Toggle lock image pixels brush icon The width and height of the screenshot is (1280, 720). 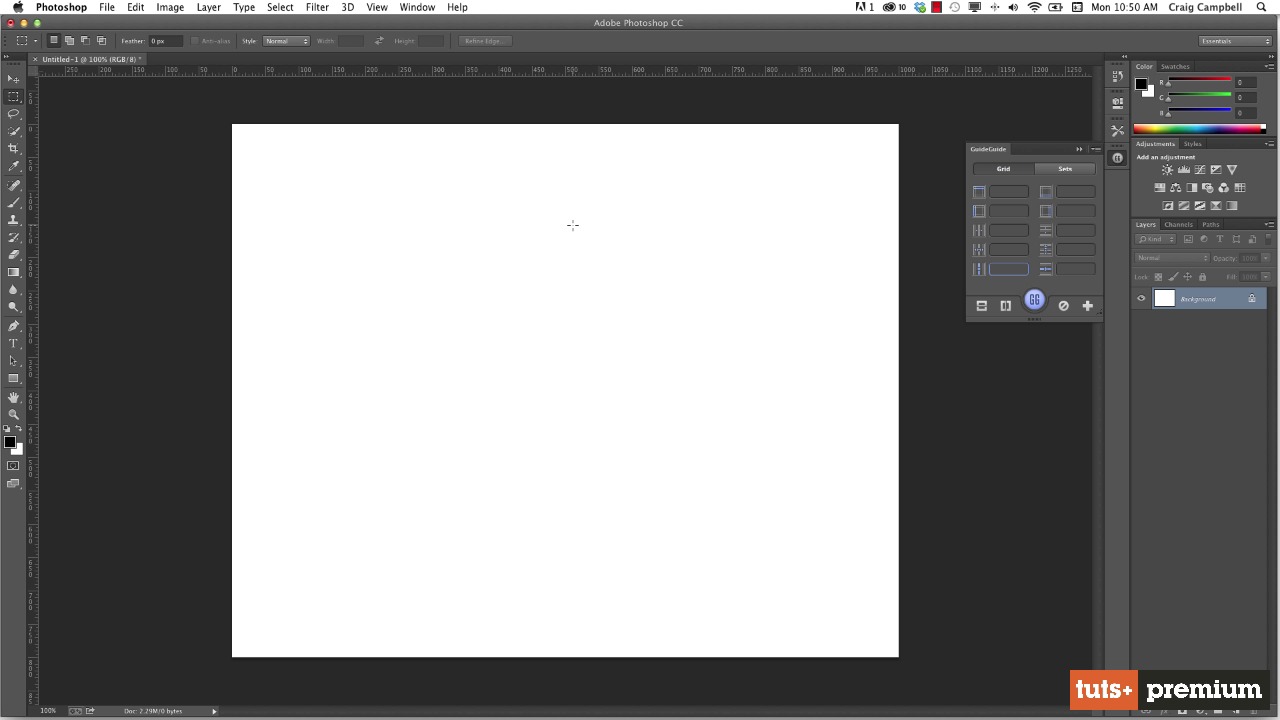pos(1173,277)
